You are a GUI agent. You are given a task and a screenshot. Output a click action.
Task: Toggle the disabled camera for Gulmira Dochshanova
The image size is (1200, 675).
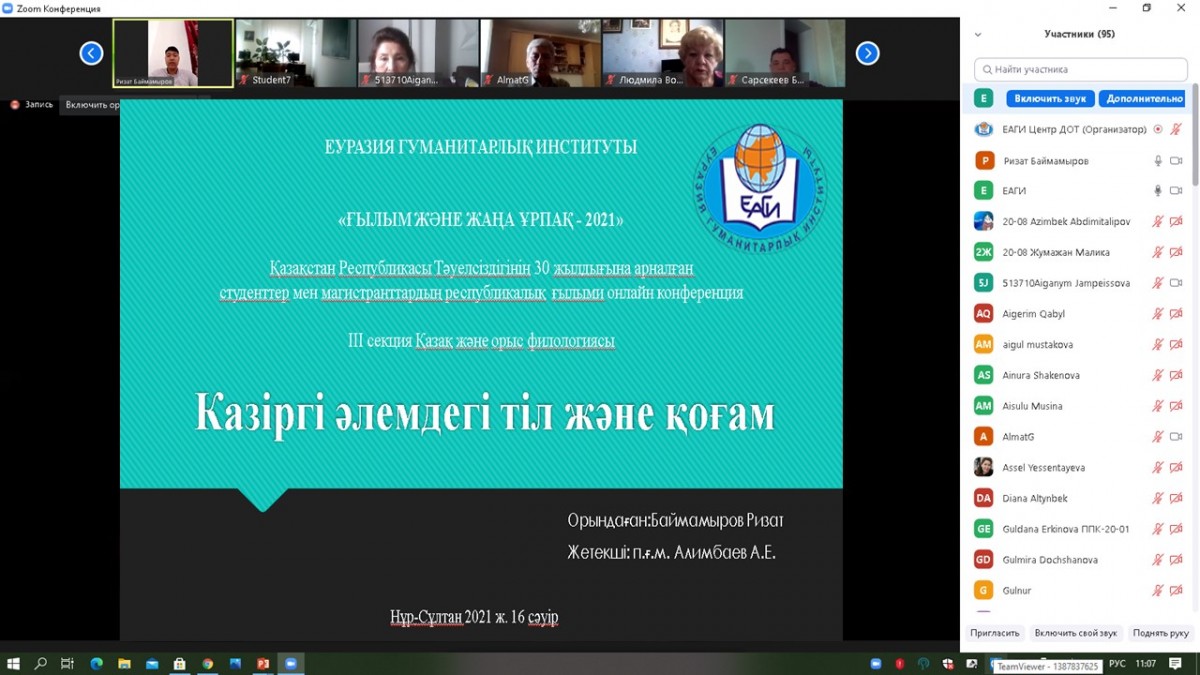[x=1176, y=560]
